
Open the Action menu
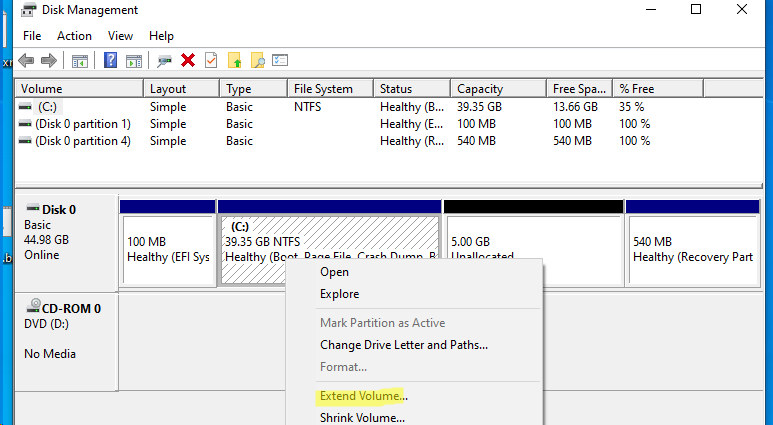click(x=74, y=36)
